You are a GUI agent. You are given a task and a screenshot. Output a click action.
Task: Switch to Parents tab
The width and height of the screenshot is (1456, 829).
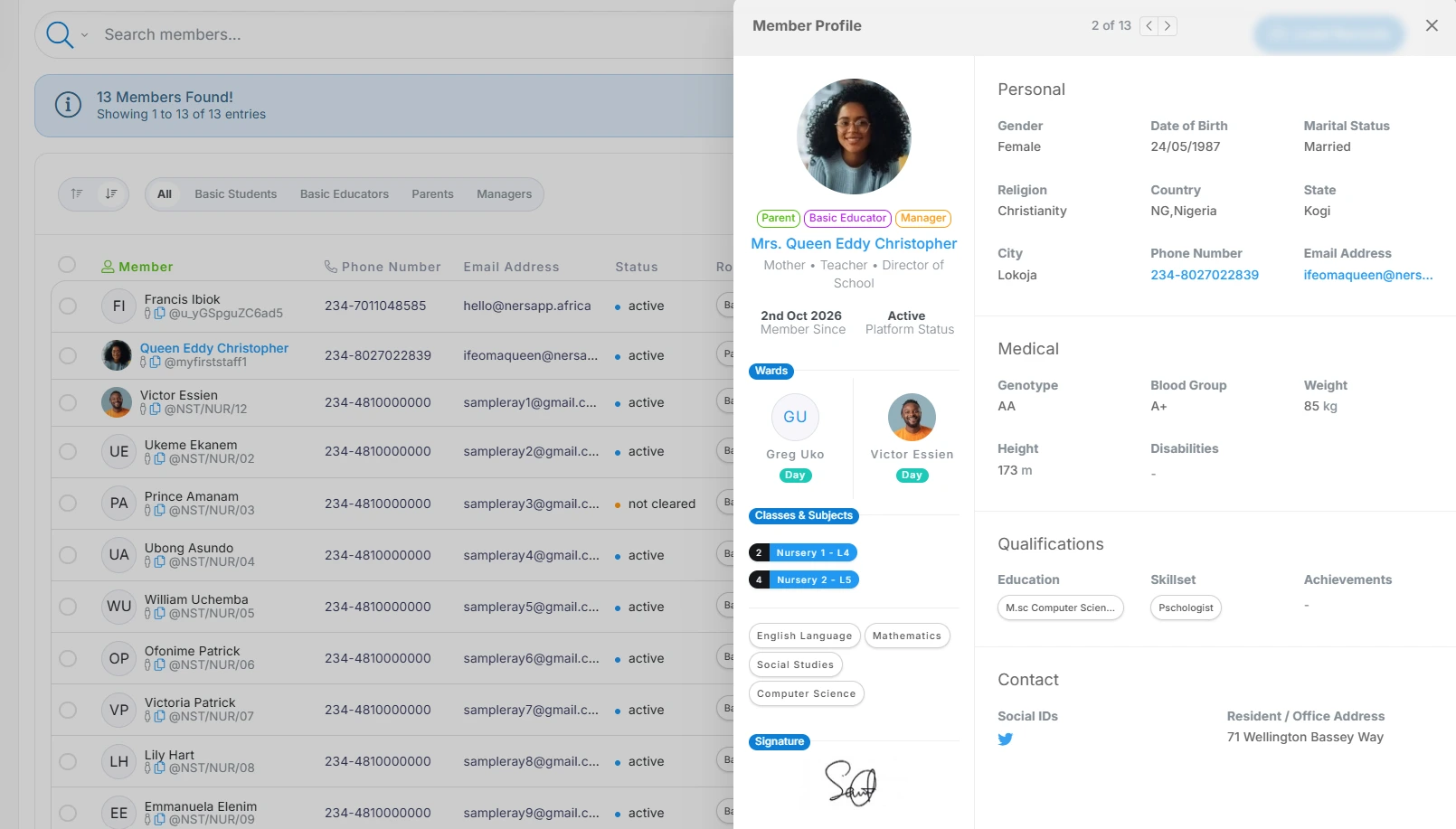coord(432,193)
